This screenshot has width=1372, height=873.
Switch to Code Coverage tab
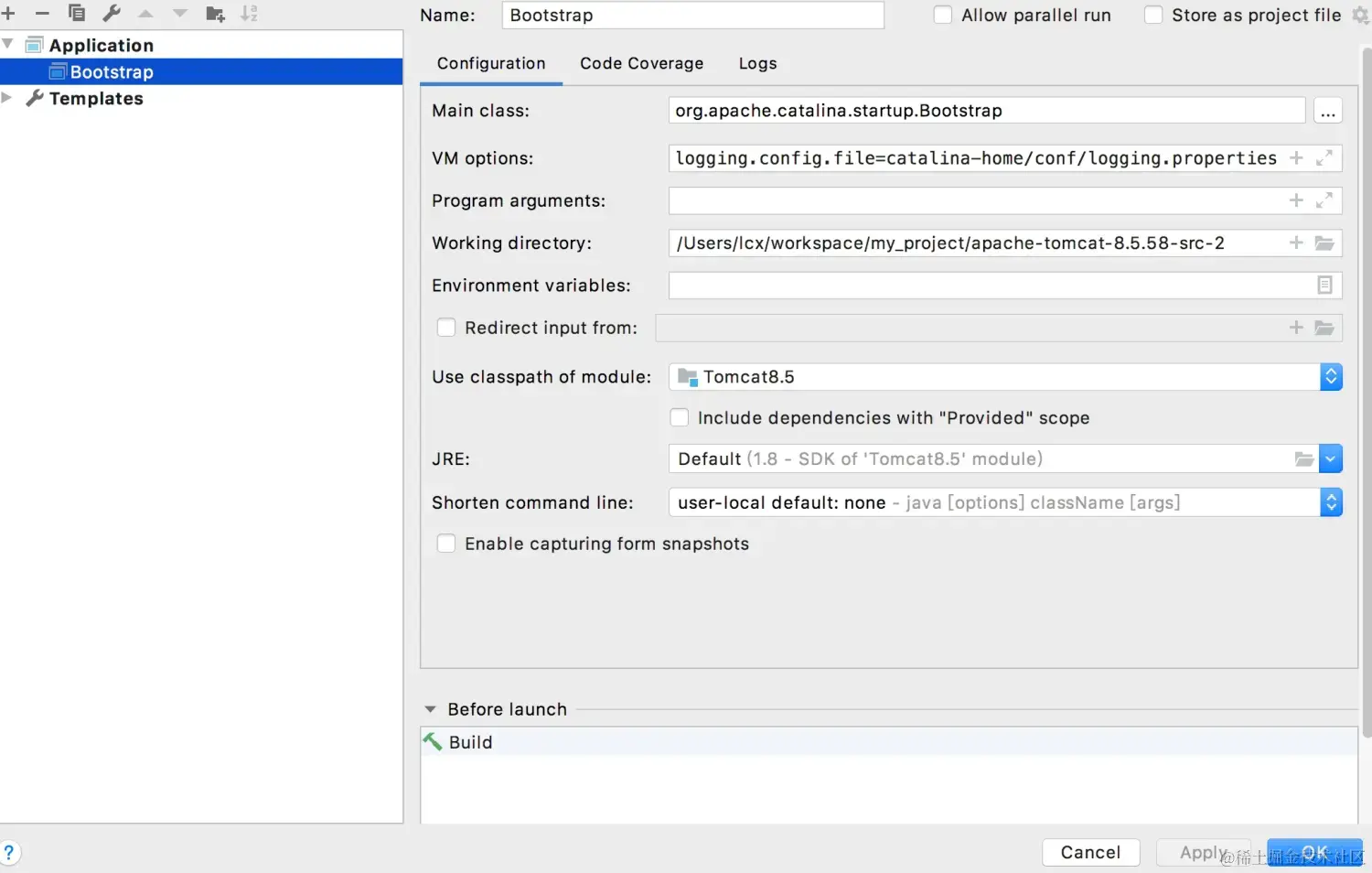click(x=642, y=63)
